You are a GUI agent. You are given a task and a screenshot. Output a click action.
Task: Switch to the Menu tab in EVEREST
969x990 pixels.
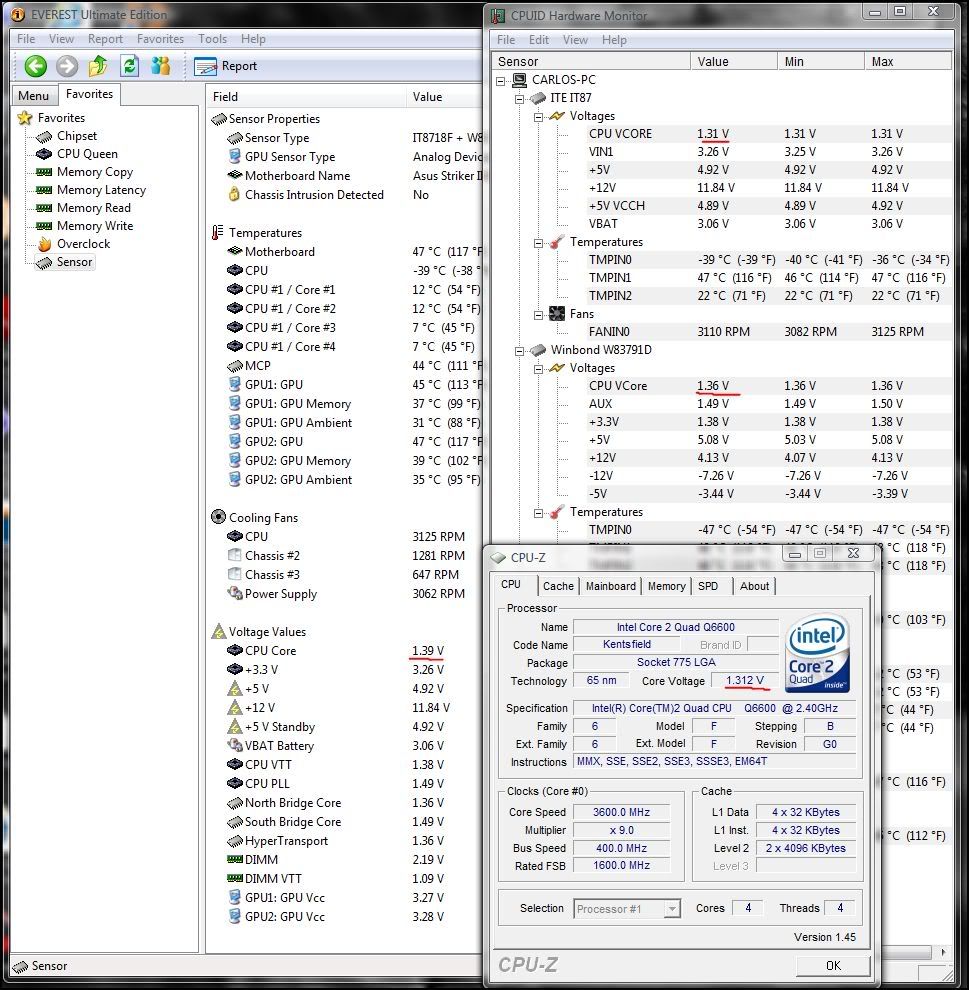click(x=33, y=96)
